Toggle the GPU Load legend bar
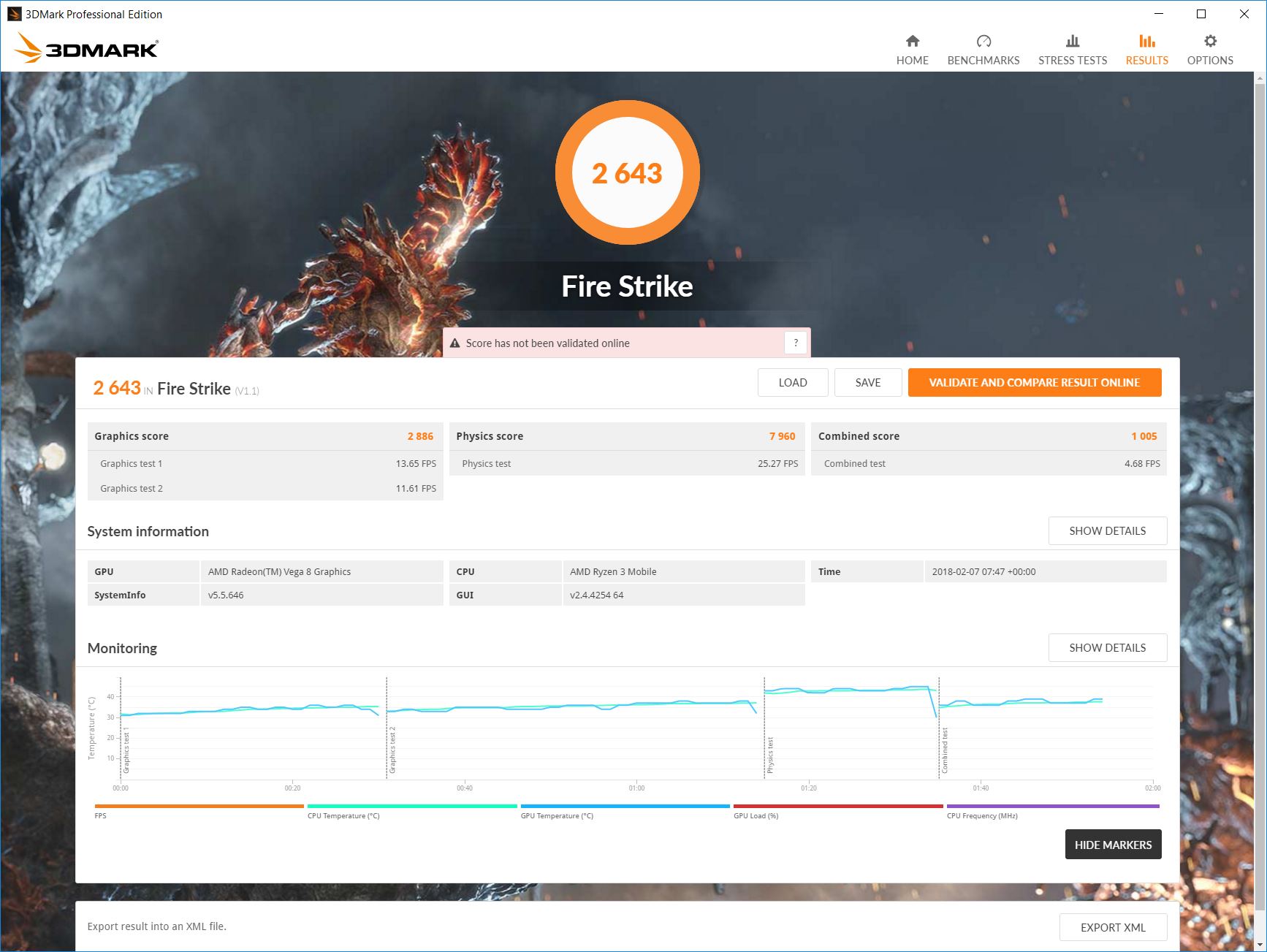This screenshot has width=1267, height=952. (x=838, y=807)
